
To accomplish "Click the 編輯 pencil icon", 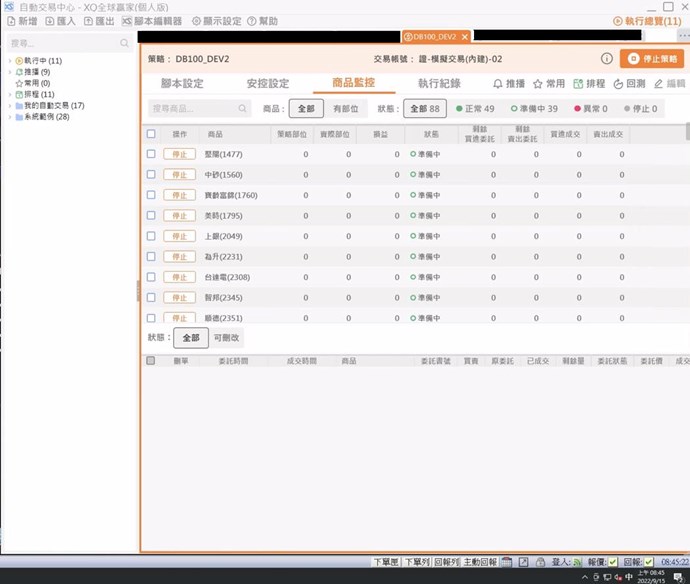I will (x=658, y=84).
